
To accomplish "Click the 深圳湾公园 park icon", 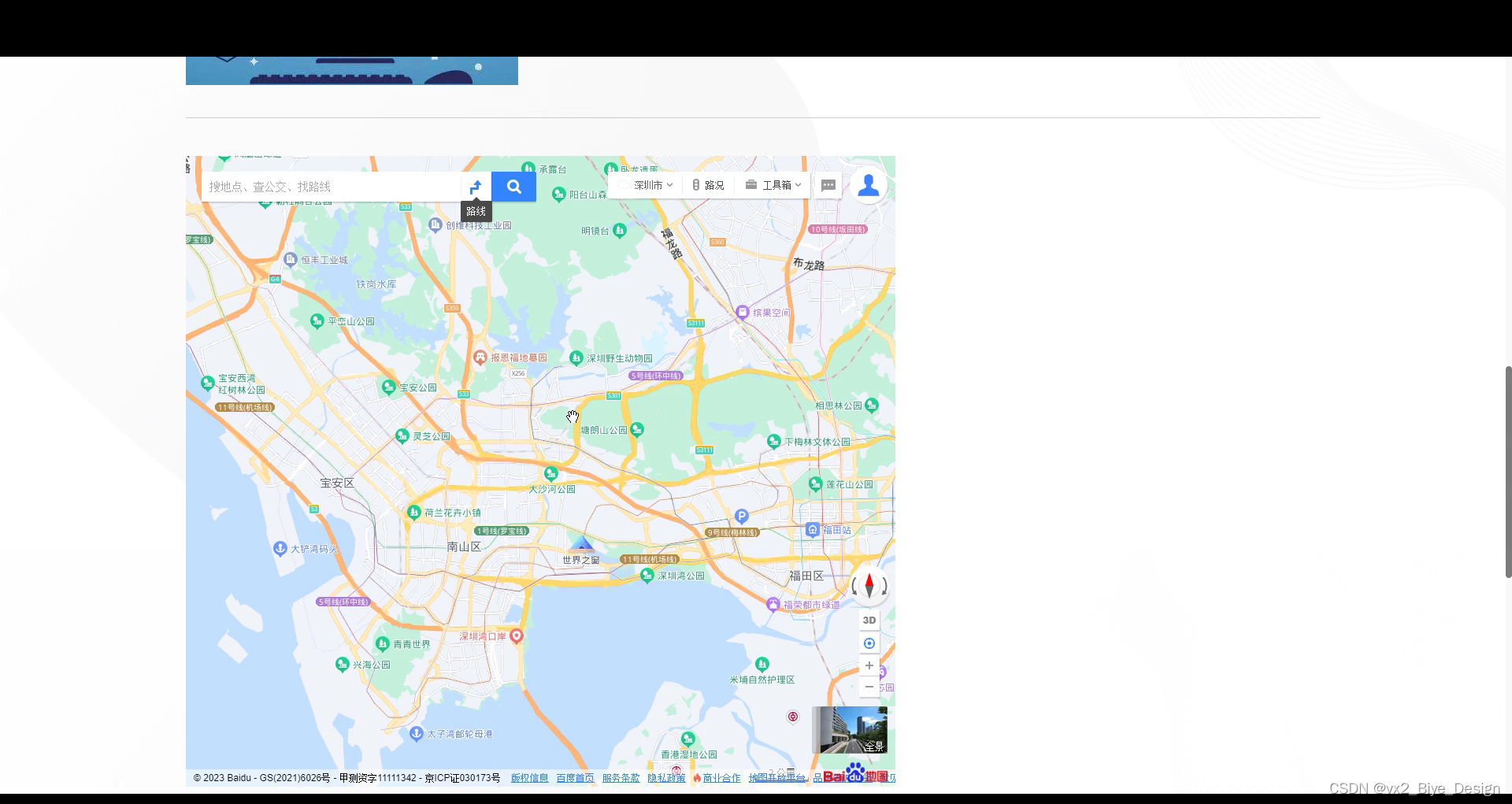I will click(x=647, y=575).
